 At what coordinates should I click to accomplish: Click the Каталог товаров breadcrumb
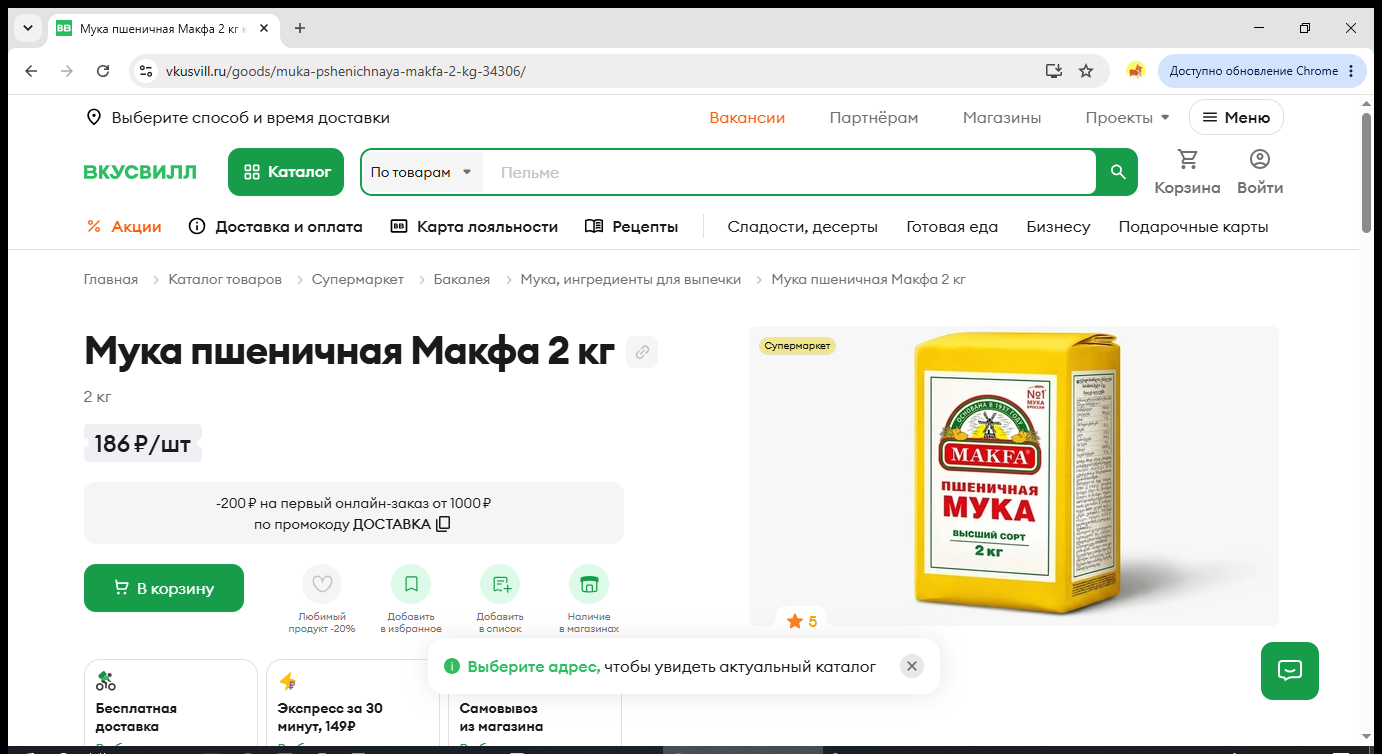(x=225, y=280)
